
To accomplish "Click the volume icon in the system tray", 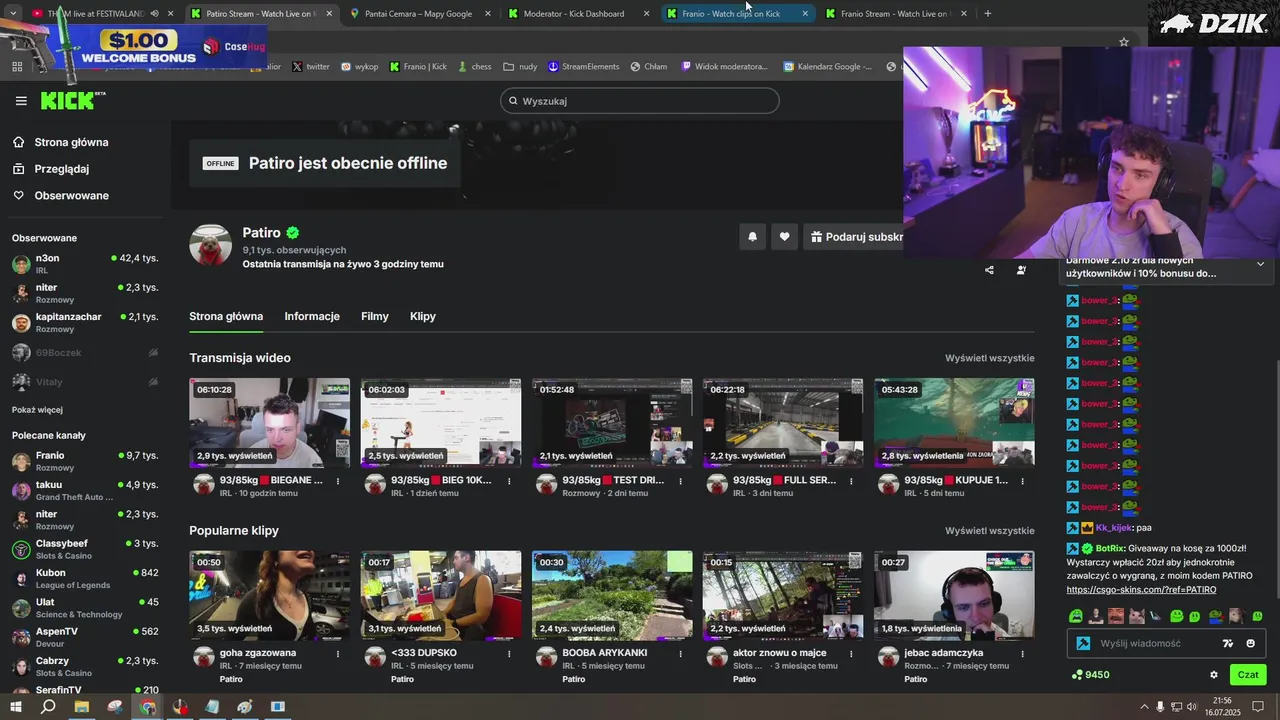I will (x=1190, y=707).
